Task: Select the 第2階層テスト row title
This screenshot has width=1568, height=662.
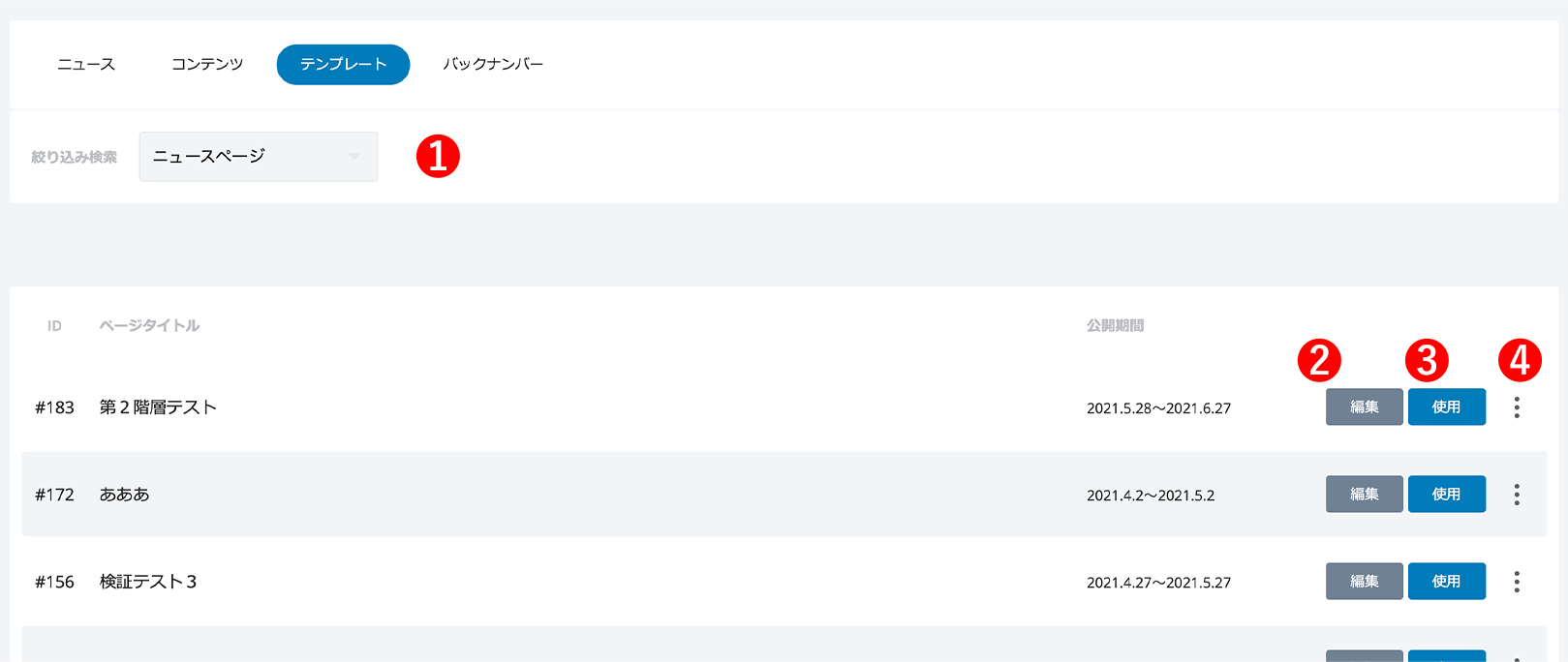Action: tap(158, 407)
